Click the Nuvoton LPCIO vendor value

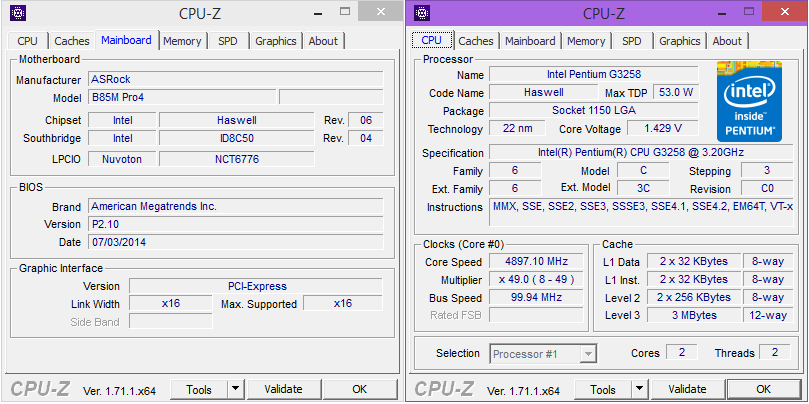(122, 159)
